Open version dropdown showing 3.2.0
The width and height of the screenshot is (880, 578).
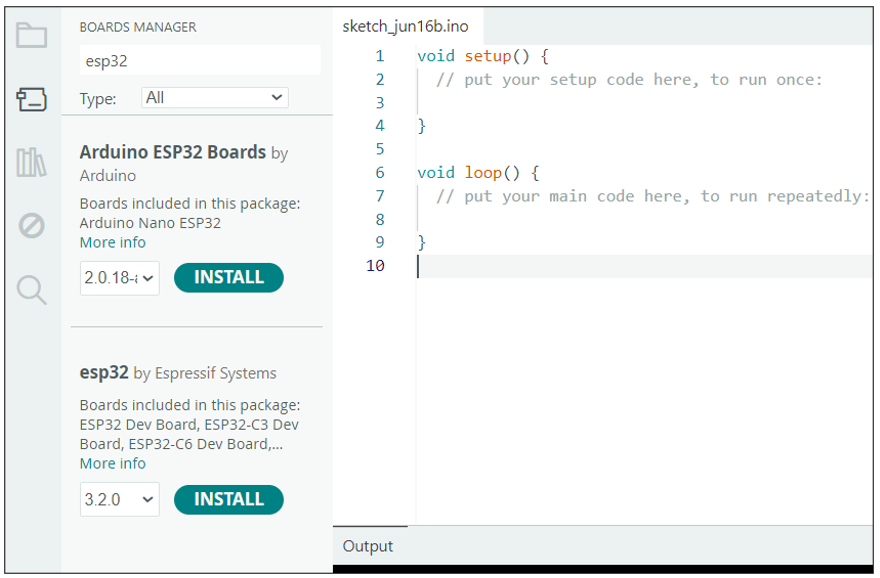120,499
